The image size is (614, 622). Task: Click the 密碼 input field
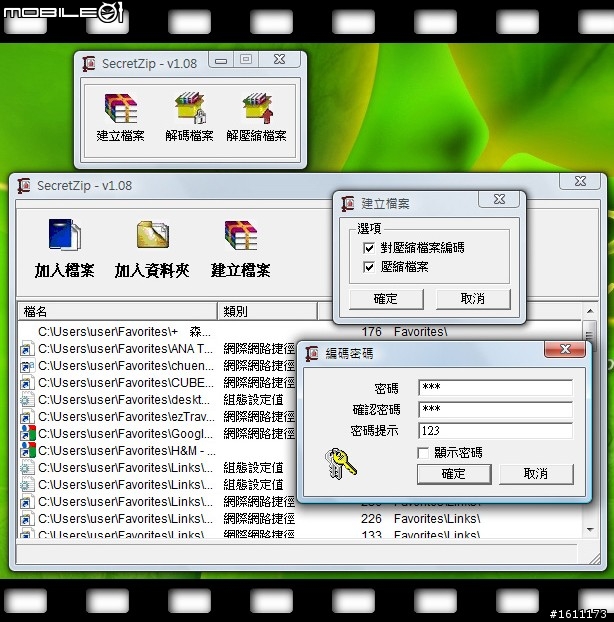[495, 388]
